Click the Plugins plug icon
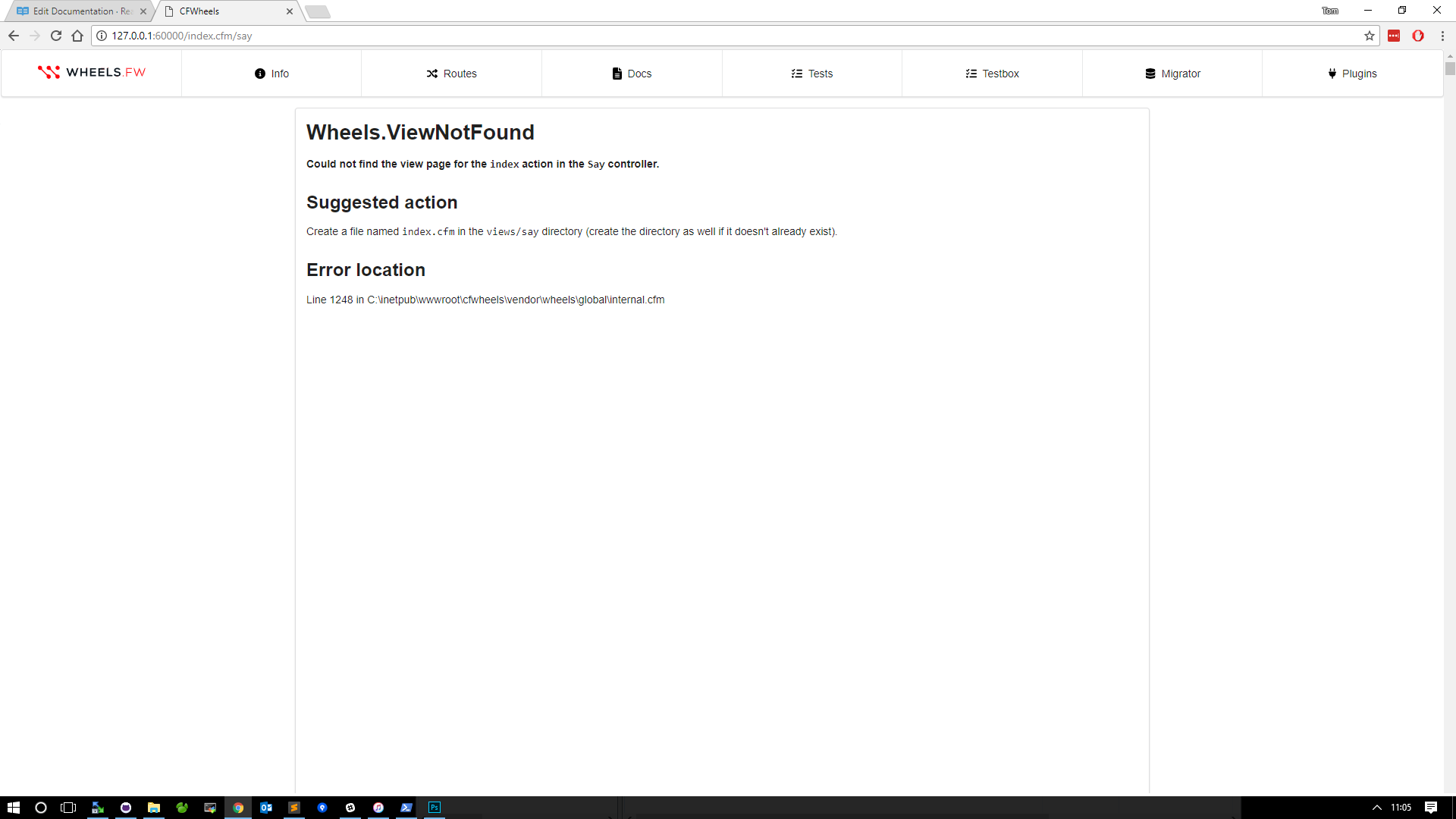This screenshot has height=819, width=1456. [x=1332, y=74]
